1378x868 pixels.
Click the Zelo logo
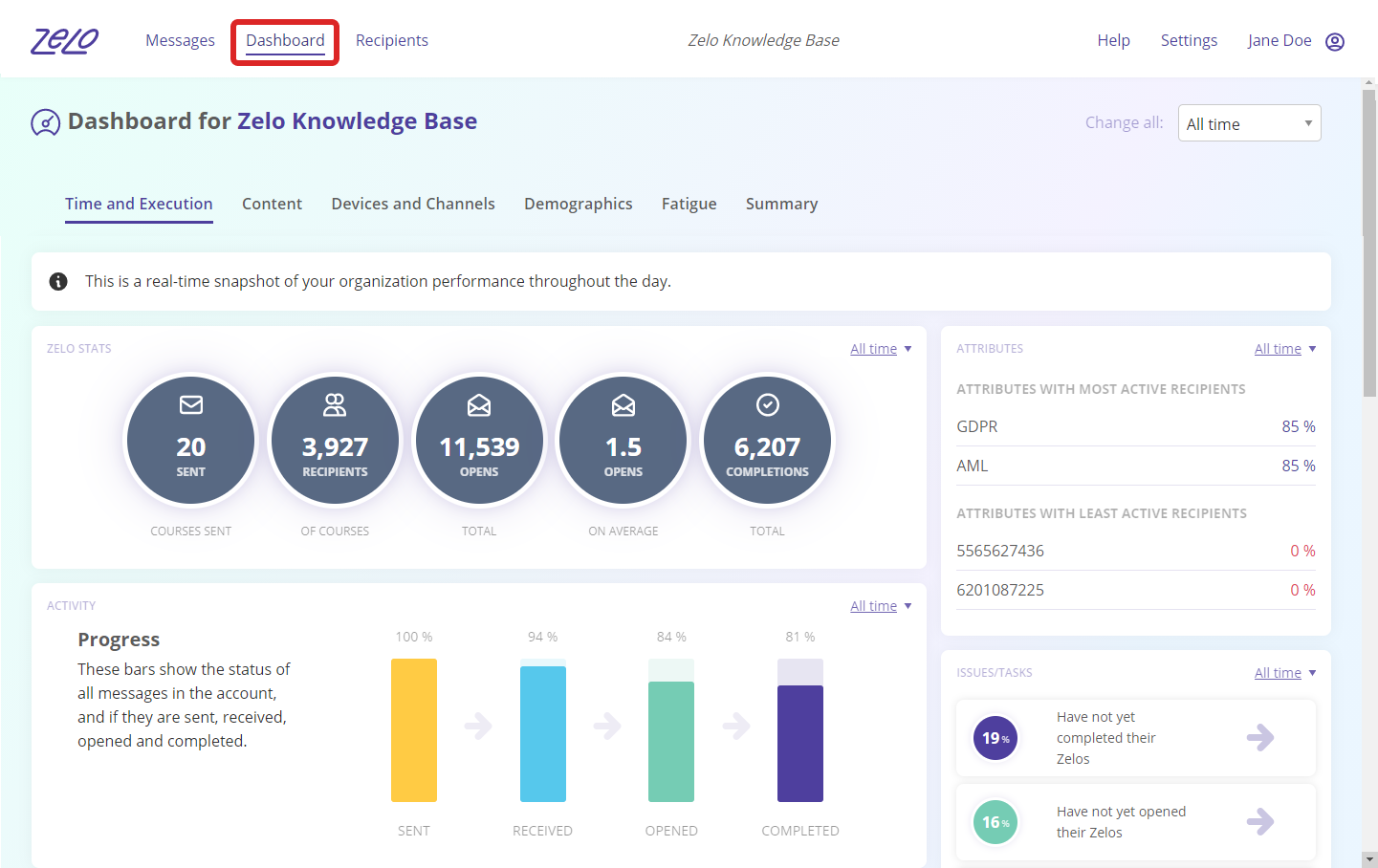65,41
